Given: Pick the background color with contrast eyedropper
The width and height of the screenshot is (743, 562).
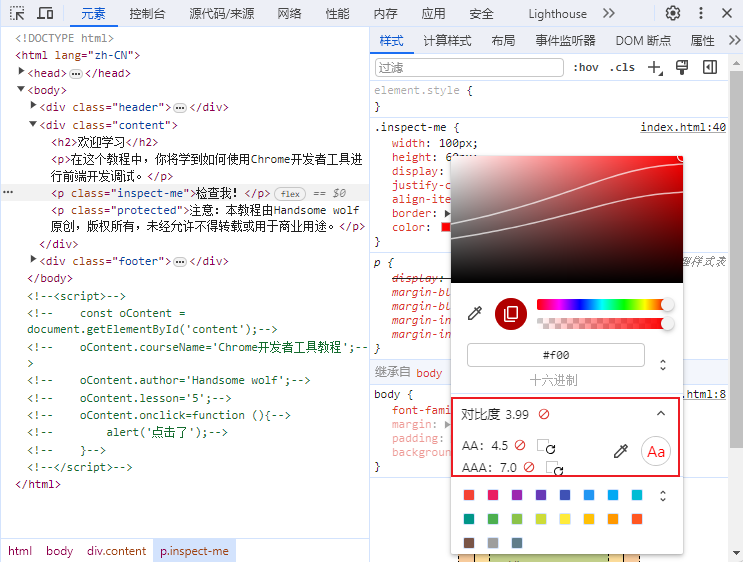Looking at the screenshot, I should tap(620, 451).
